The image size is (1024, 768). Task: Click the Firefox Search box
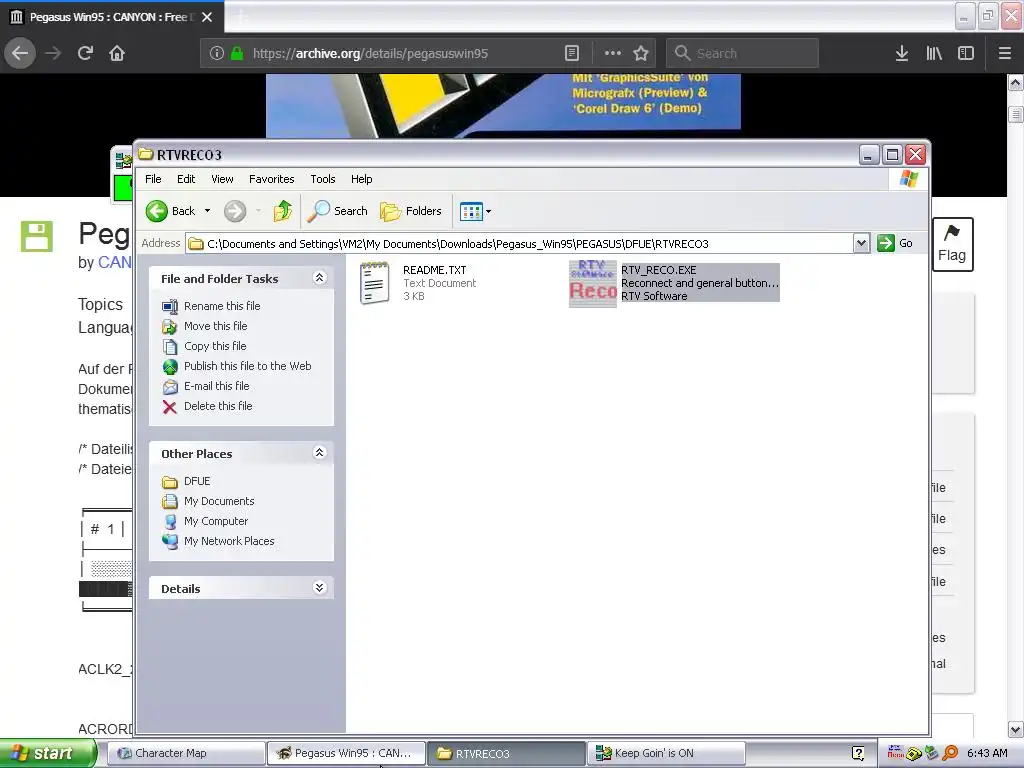pos(742,53)
